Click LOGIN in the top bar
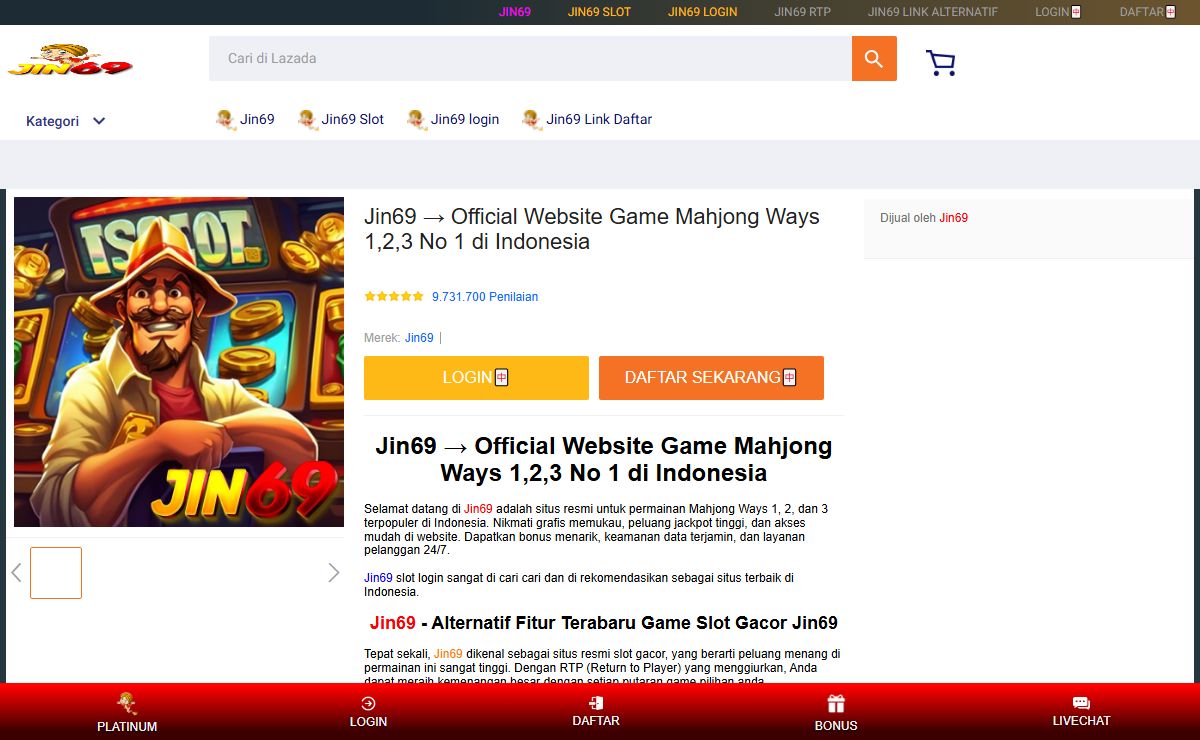The height and width of the screenshot is (740, 1200). click(1058, 12)
